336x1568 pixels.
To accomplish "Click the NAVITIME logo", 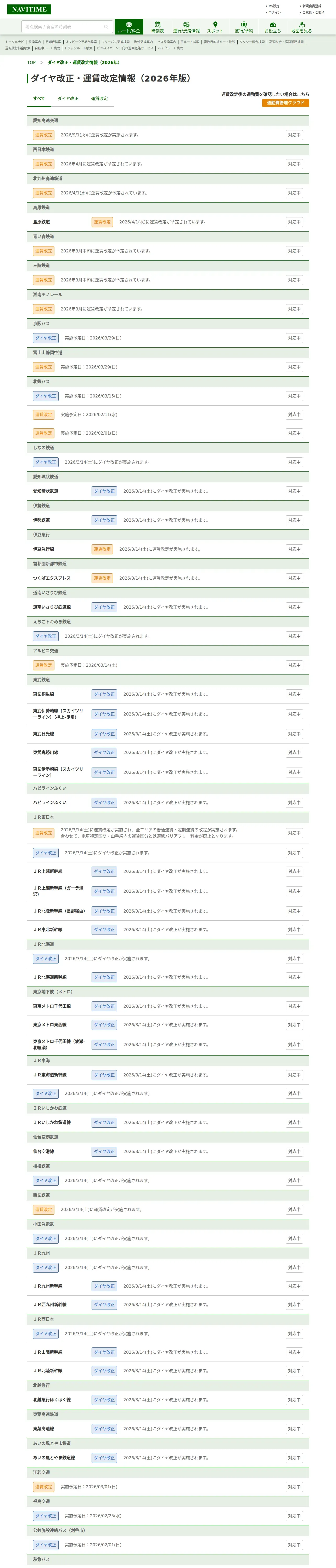I will (29, 9).
